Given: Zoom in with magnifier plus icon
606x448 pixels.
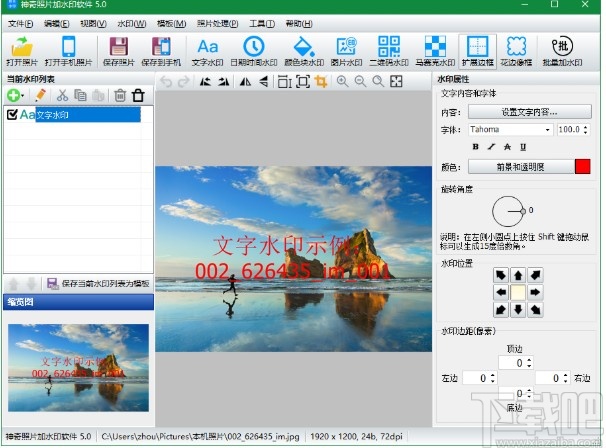Looking at the screenshot, I should pyautogui.click(x=342, y=82).
